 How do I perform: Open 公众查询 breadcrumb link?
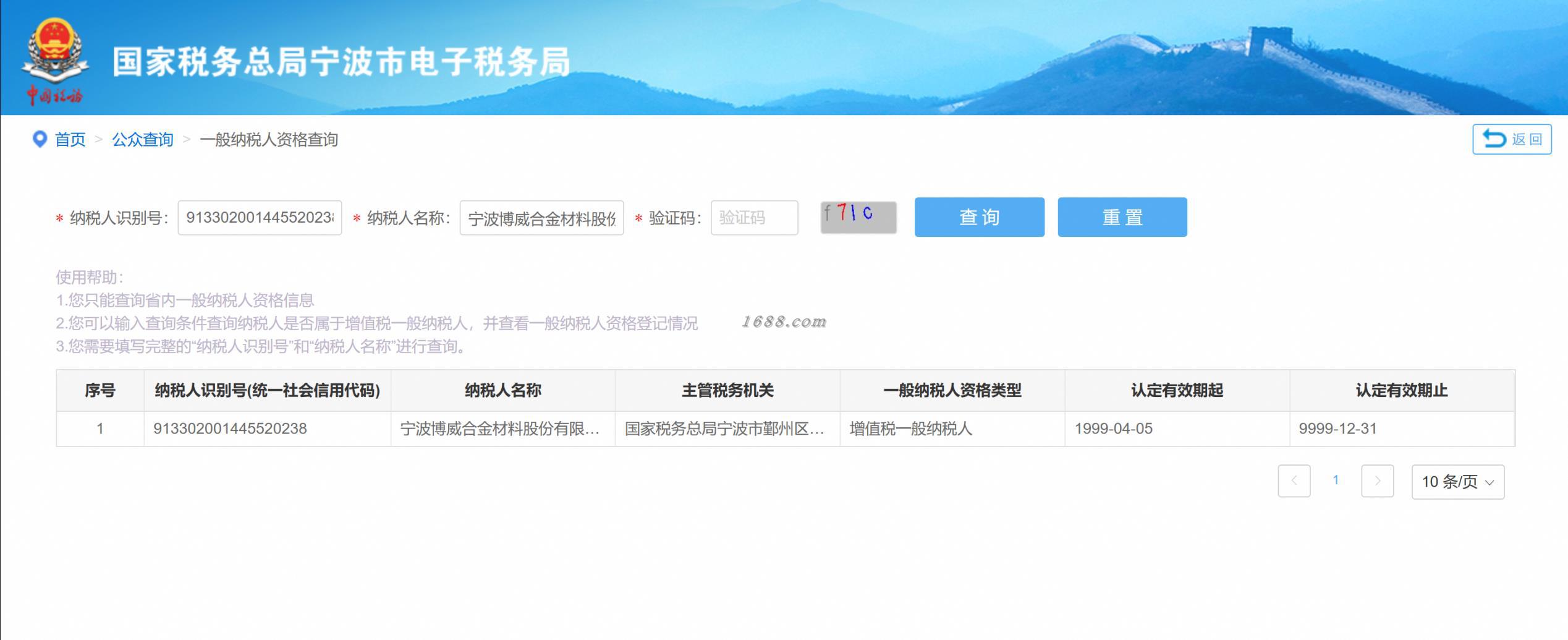tap(142, 140)
